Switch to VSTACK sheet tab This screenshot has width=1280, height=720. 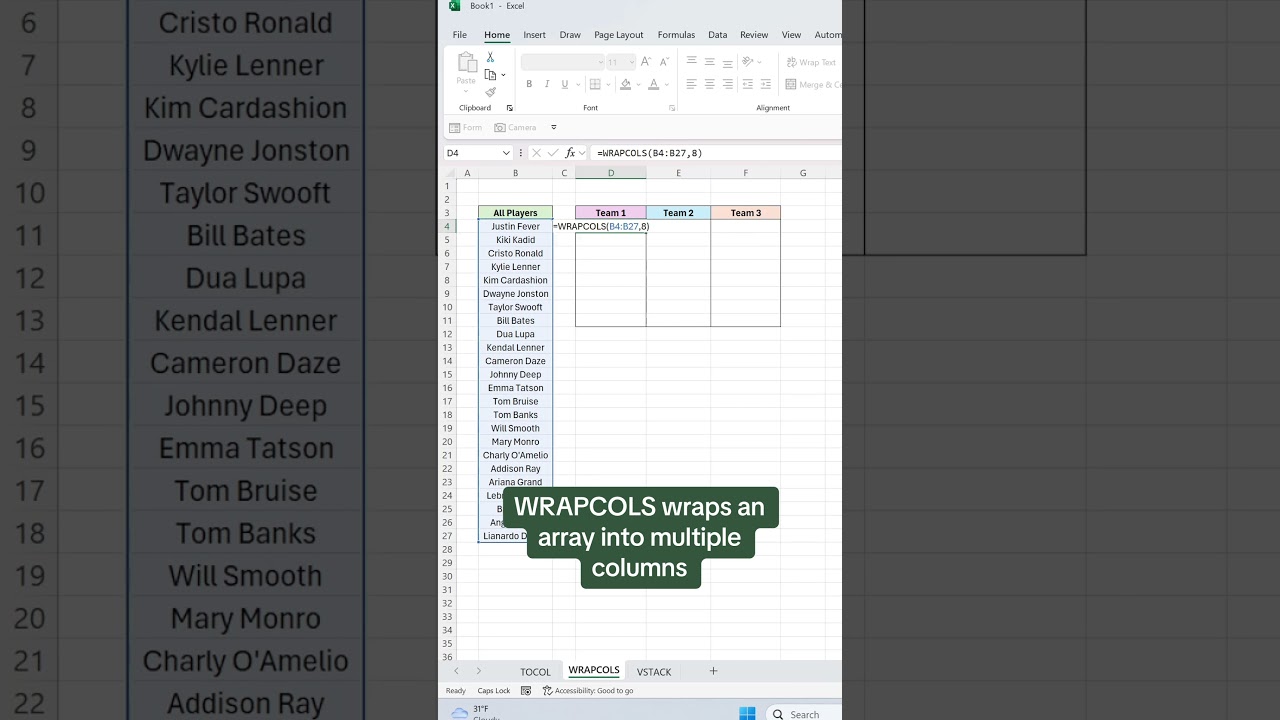tap(654, 672)
